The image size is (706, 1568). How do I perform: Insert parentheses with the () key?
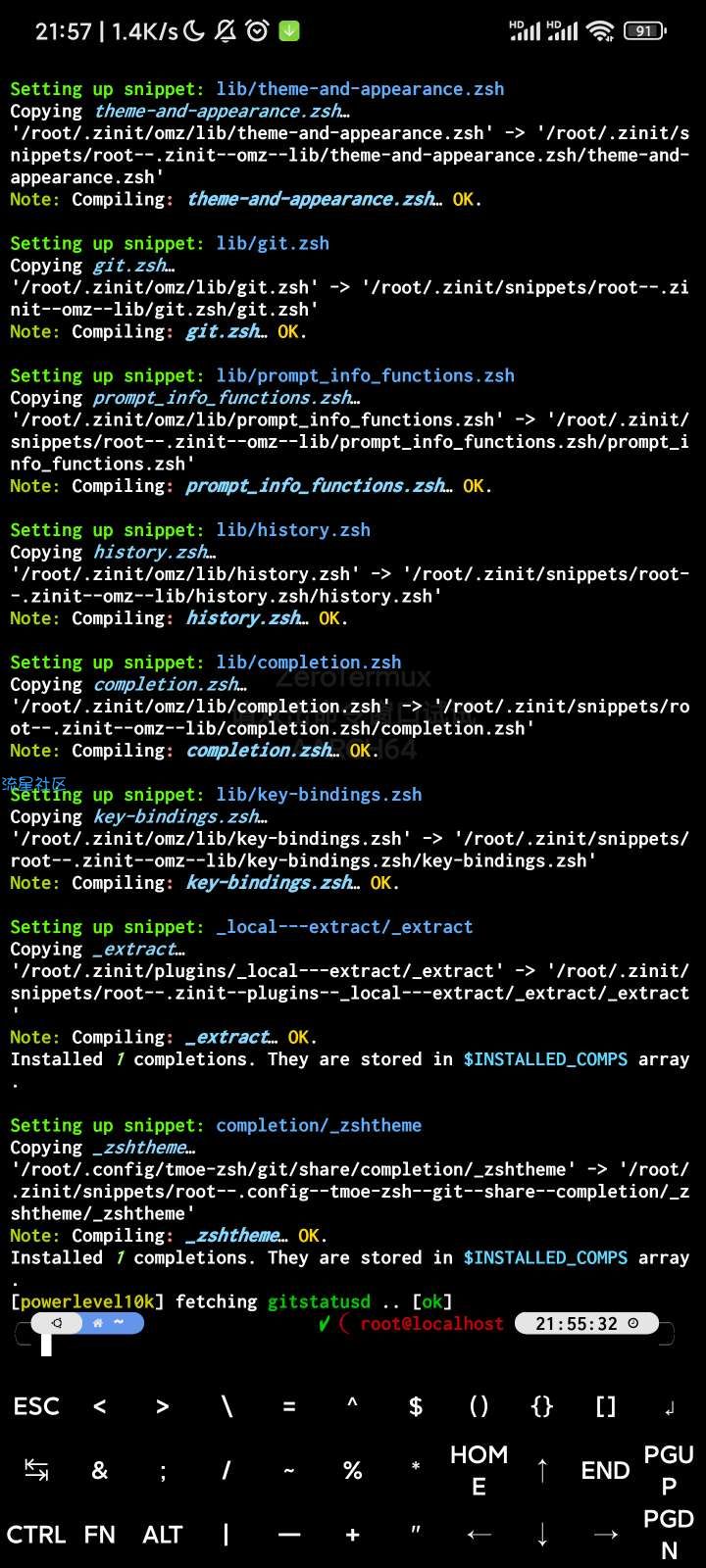479,1406
